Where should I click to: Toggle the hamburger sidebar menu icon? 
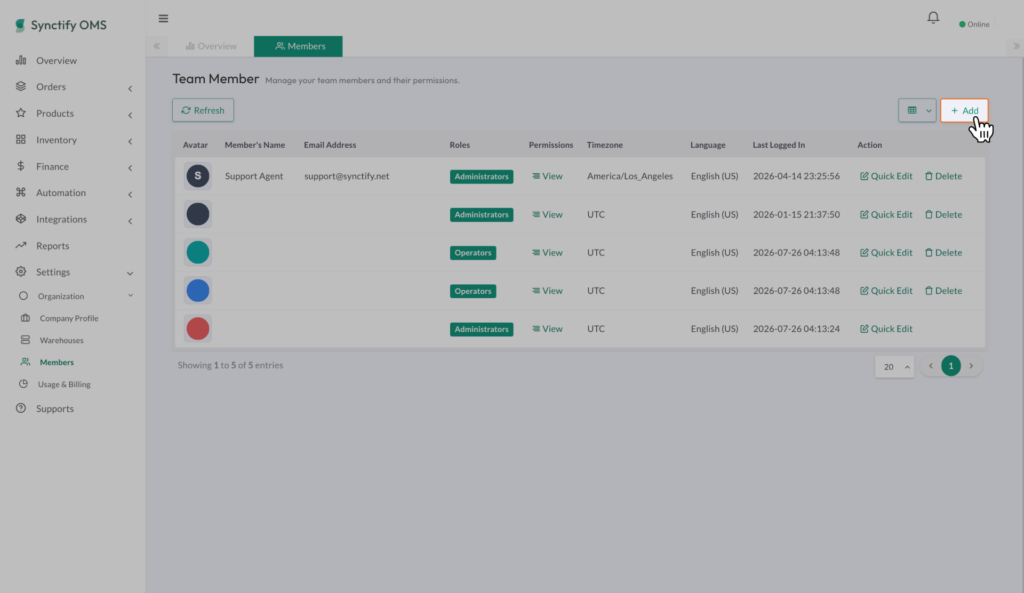click(163, 18)
